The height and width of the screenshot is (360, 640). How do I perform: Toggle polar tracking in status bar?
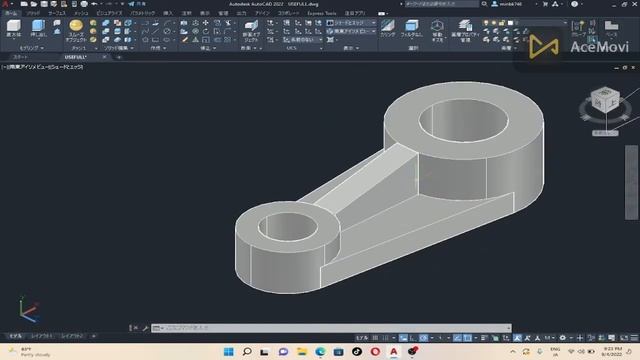point(424,338)
